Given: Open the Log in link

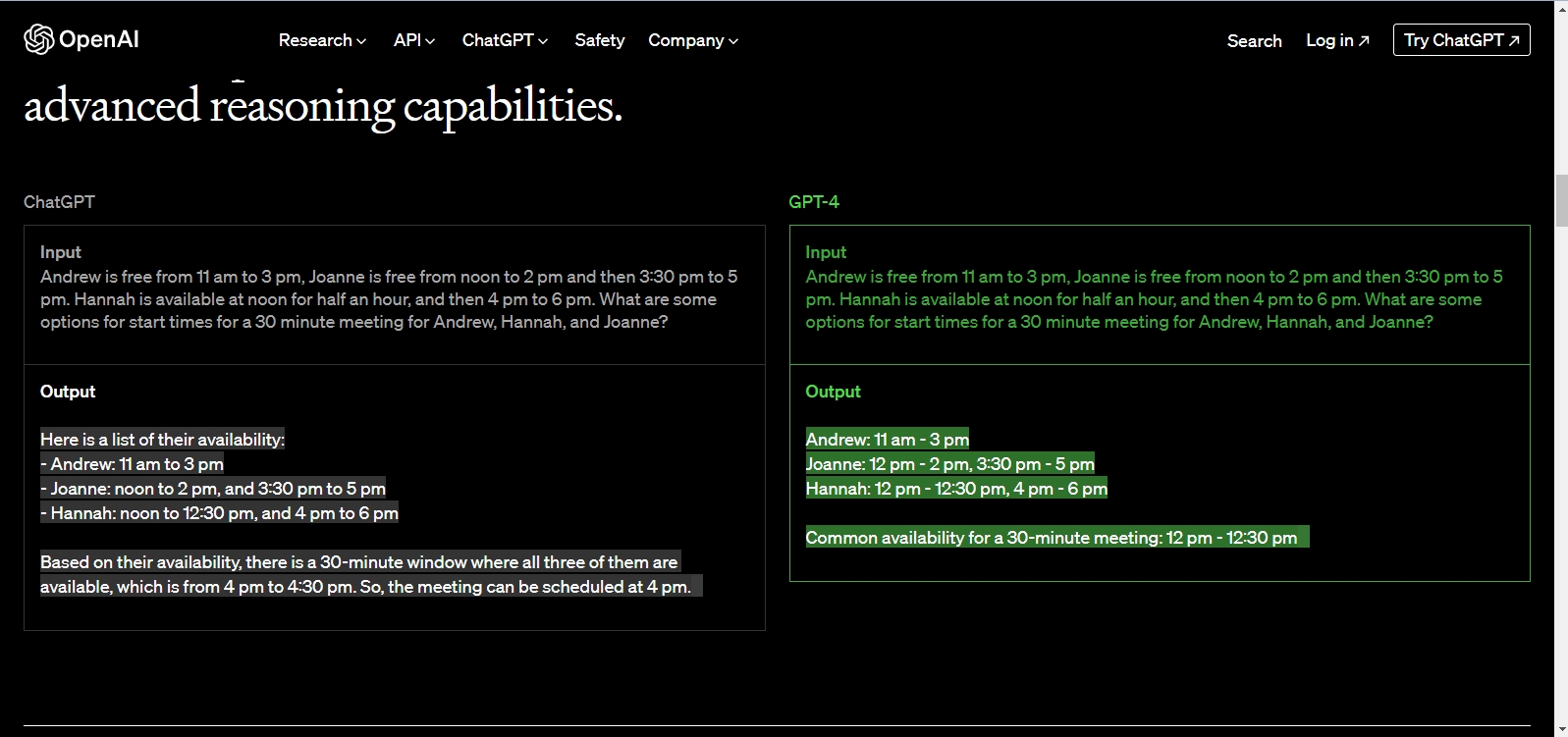Looking at the screenshot, I should tap(1337, 40).
